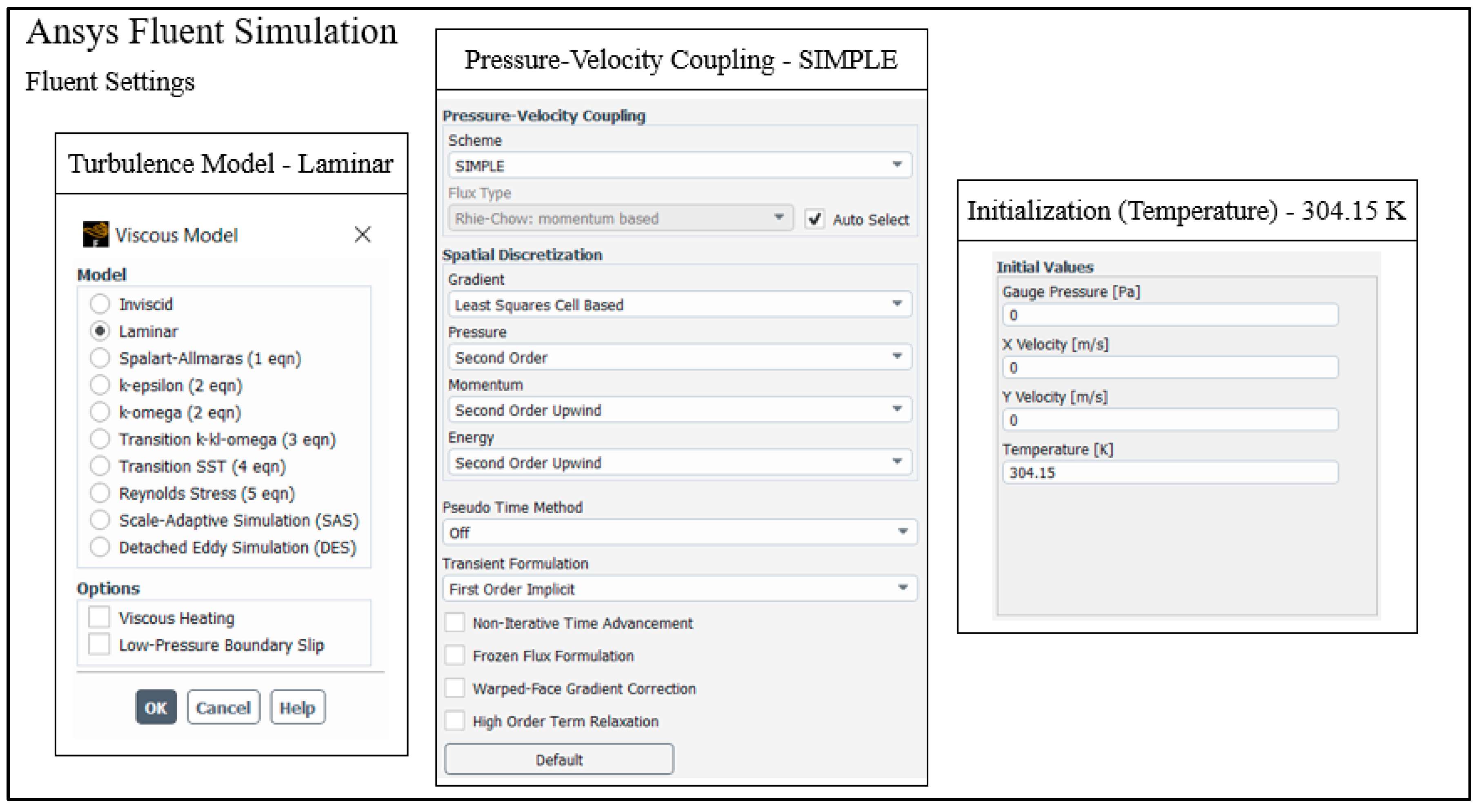This screenshot has height=812, width=1477.
Task: Click the Viscous Model Fluent logo icon
Action: coord(95,234)
